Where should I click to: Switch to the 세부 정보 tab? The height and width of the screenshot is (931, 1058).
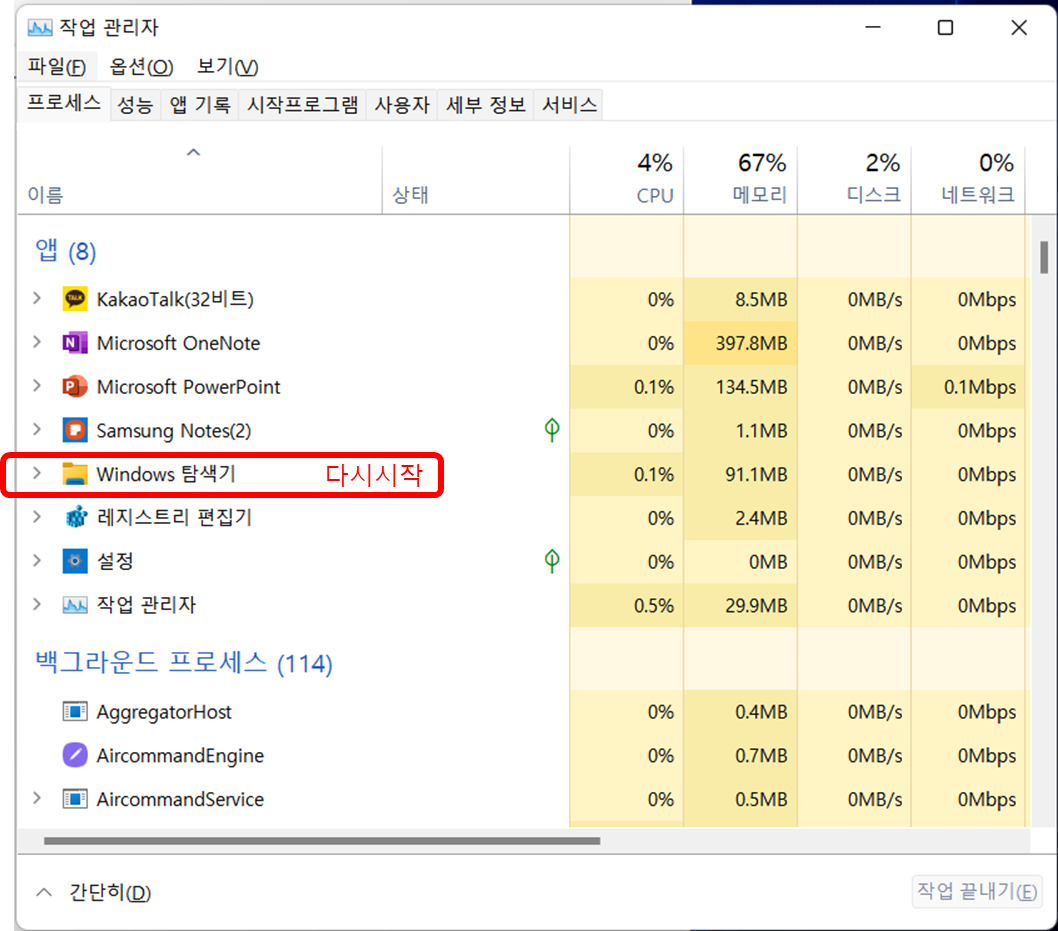click(x=485, y=105)
